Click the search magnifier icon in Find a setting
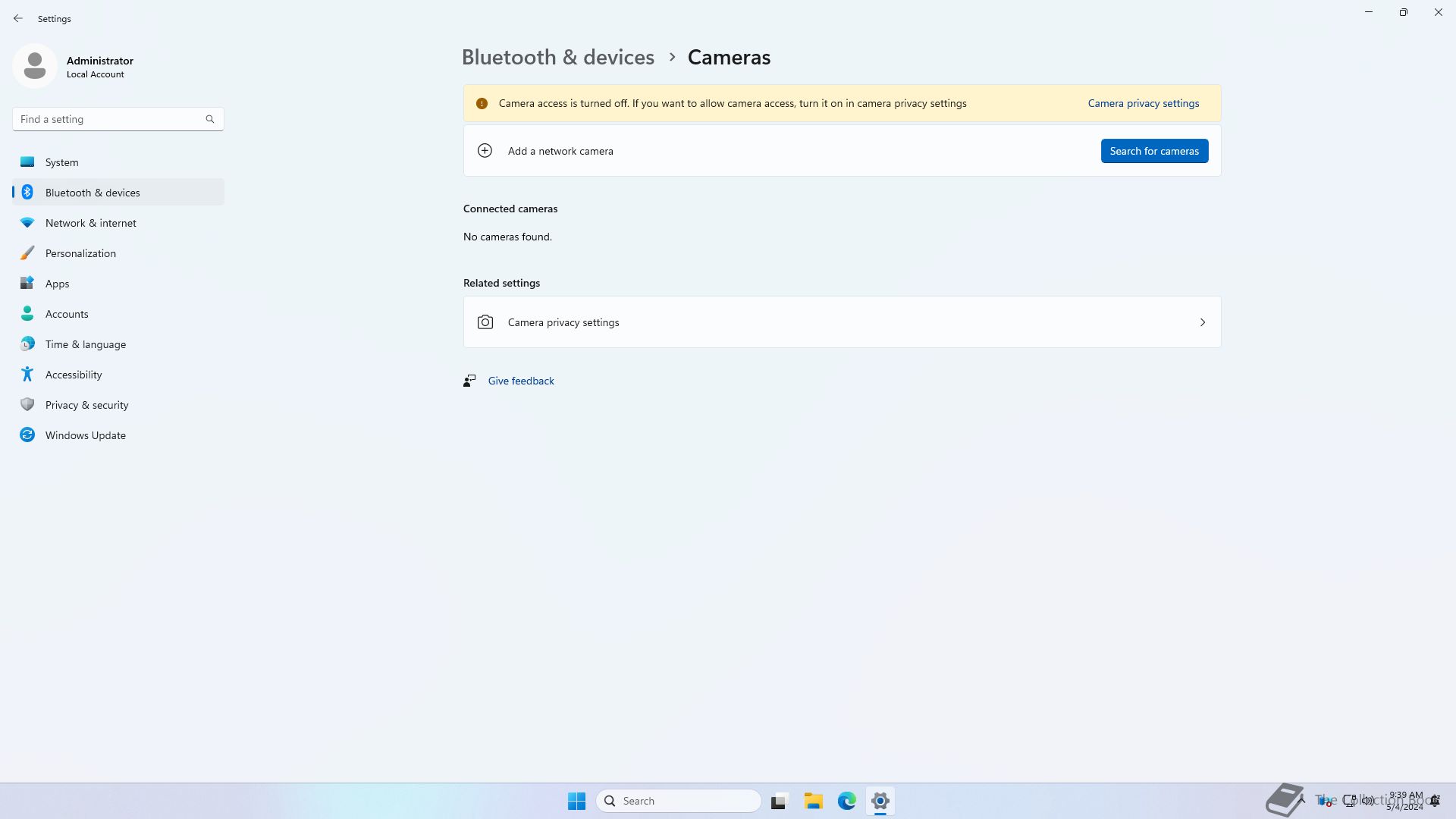 (210, 119)
